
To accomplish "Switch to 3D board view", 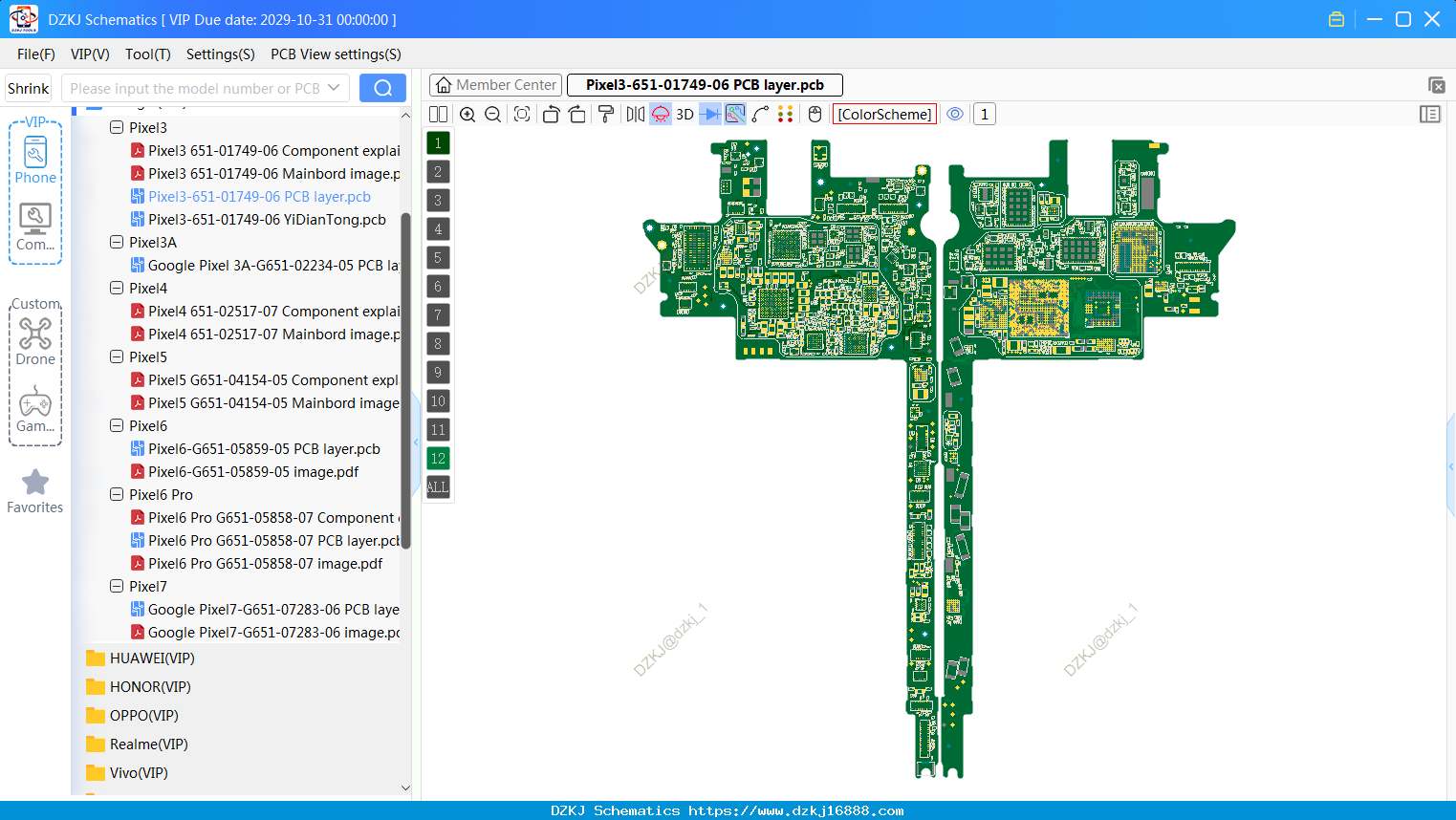I will 685,115.
